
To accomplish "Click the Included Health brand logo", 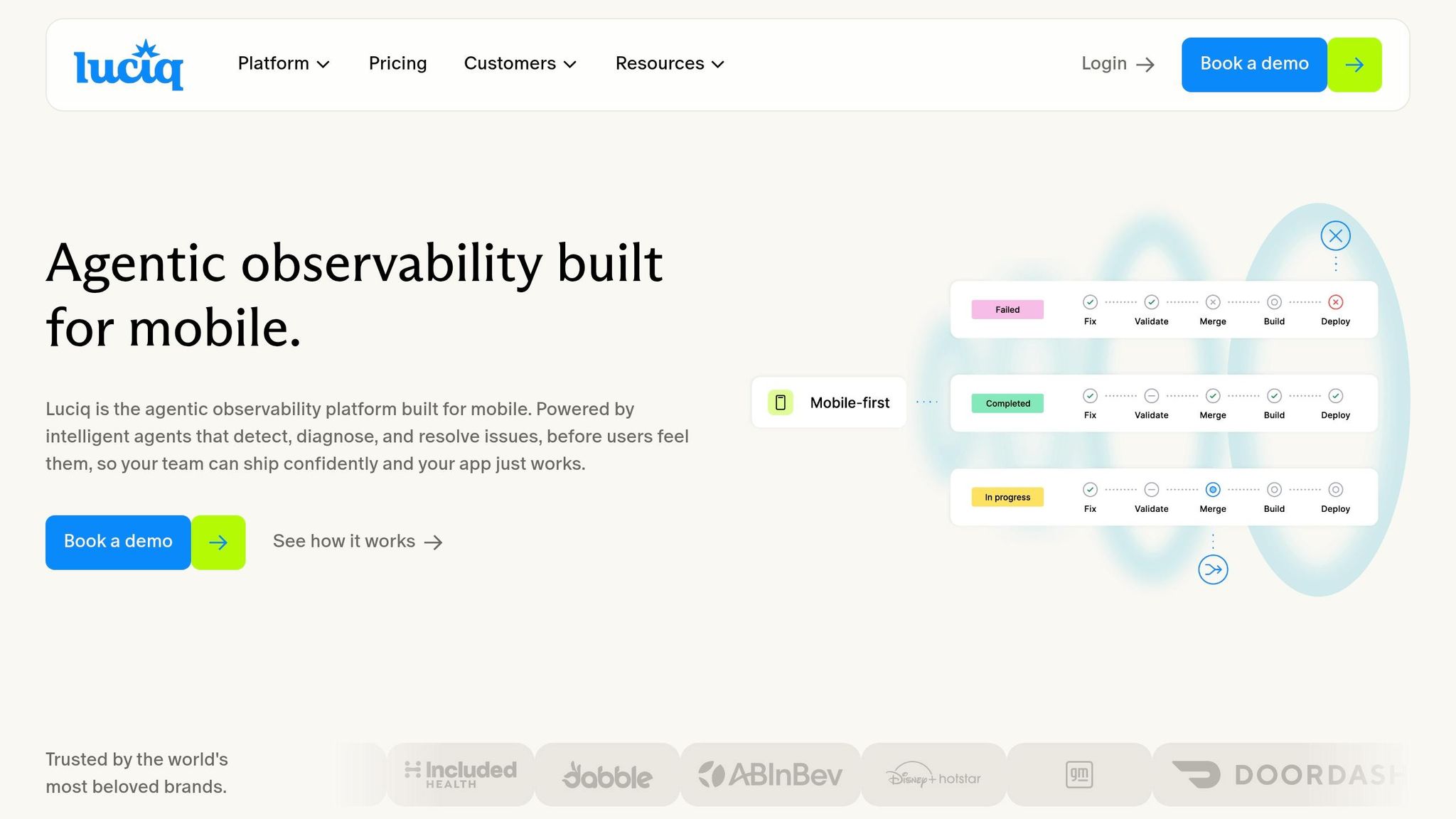I will coord(460,775).
